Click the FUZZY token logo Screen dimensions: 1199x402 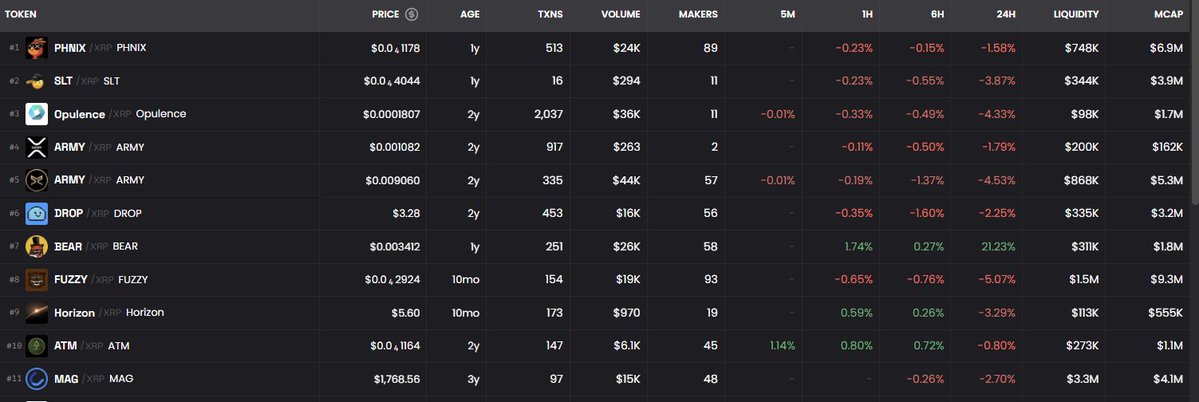(x=36, y=280)
